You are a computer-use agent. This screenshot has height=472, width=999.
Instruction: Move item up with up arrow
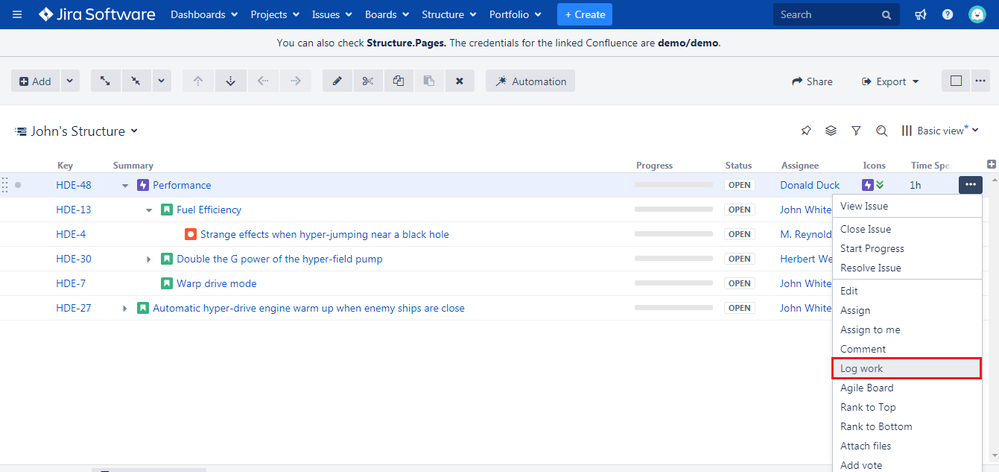[x=198, y=81]
